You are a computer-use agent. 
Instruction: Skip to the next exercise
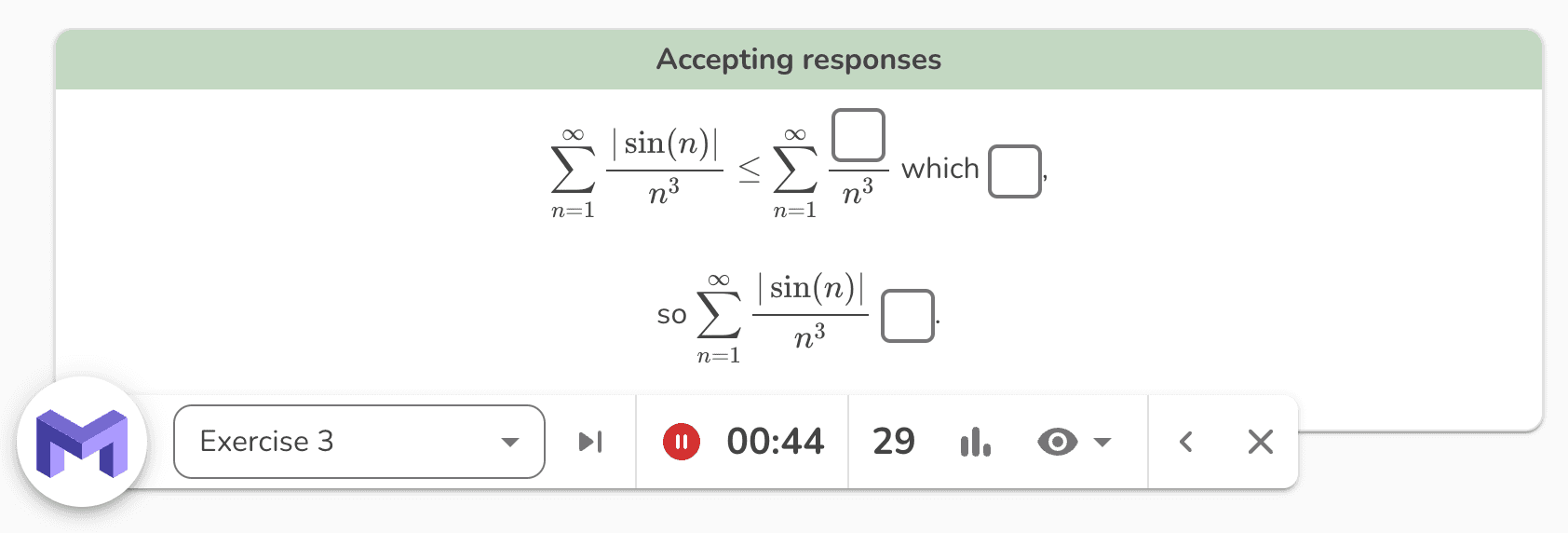pyautogui.click(x=590, y=442)
